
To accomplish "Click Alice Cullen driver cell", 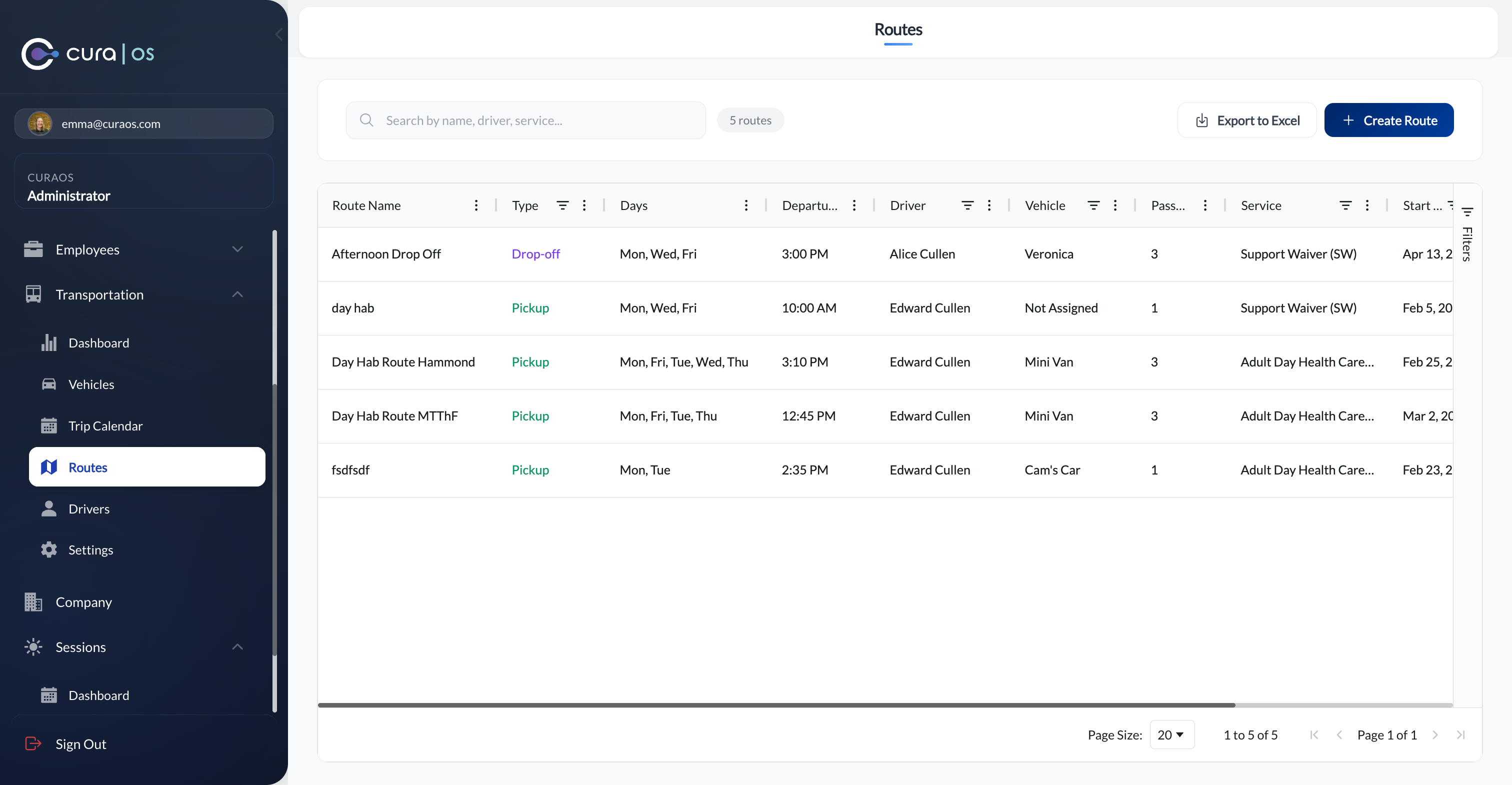I will pos(922,254).
